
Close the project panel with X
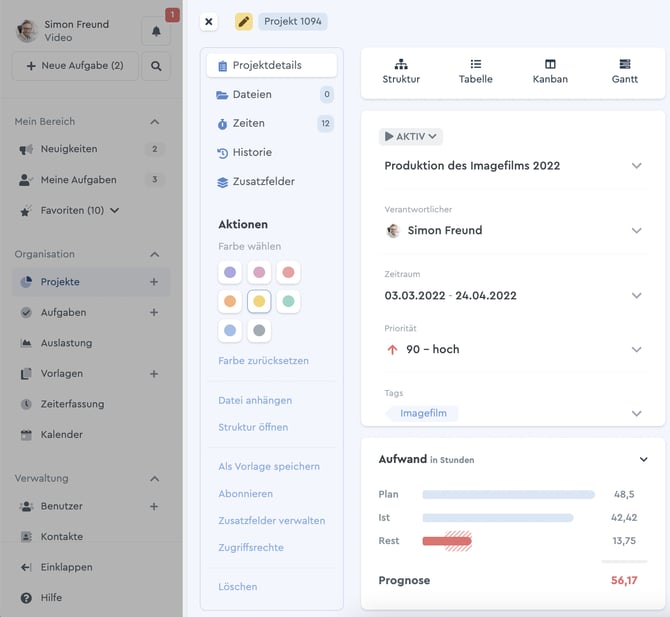click(209, 21)
